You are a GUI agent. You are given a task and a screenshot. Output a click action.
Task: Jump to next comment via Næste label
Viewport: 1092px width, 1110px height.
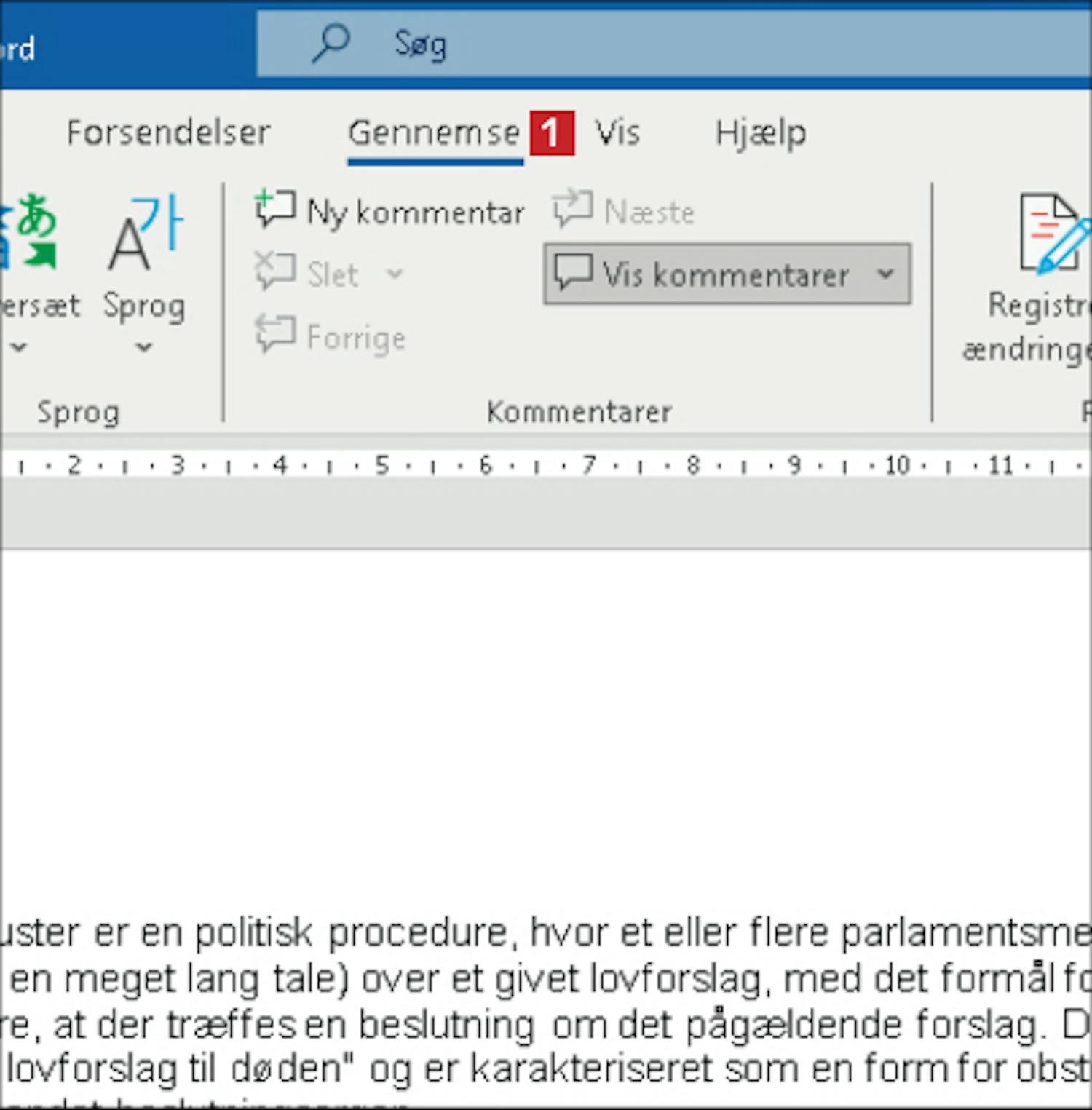(x=649, y=213)
